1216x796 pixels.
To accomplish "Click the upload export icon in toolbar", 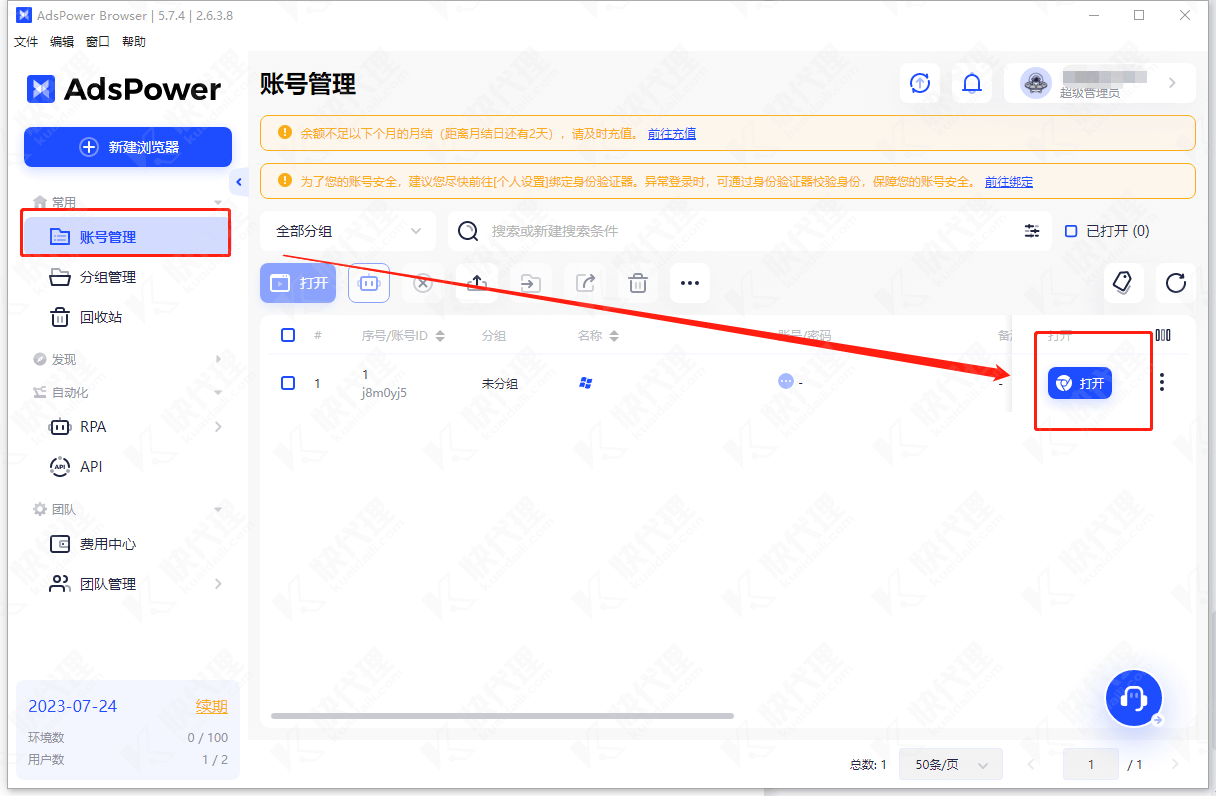I will [477, 283].
